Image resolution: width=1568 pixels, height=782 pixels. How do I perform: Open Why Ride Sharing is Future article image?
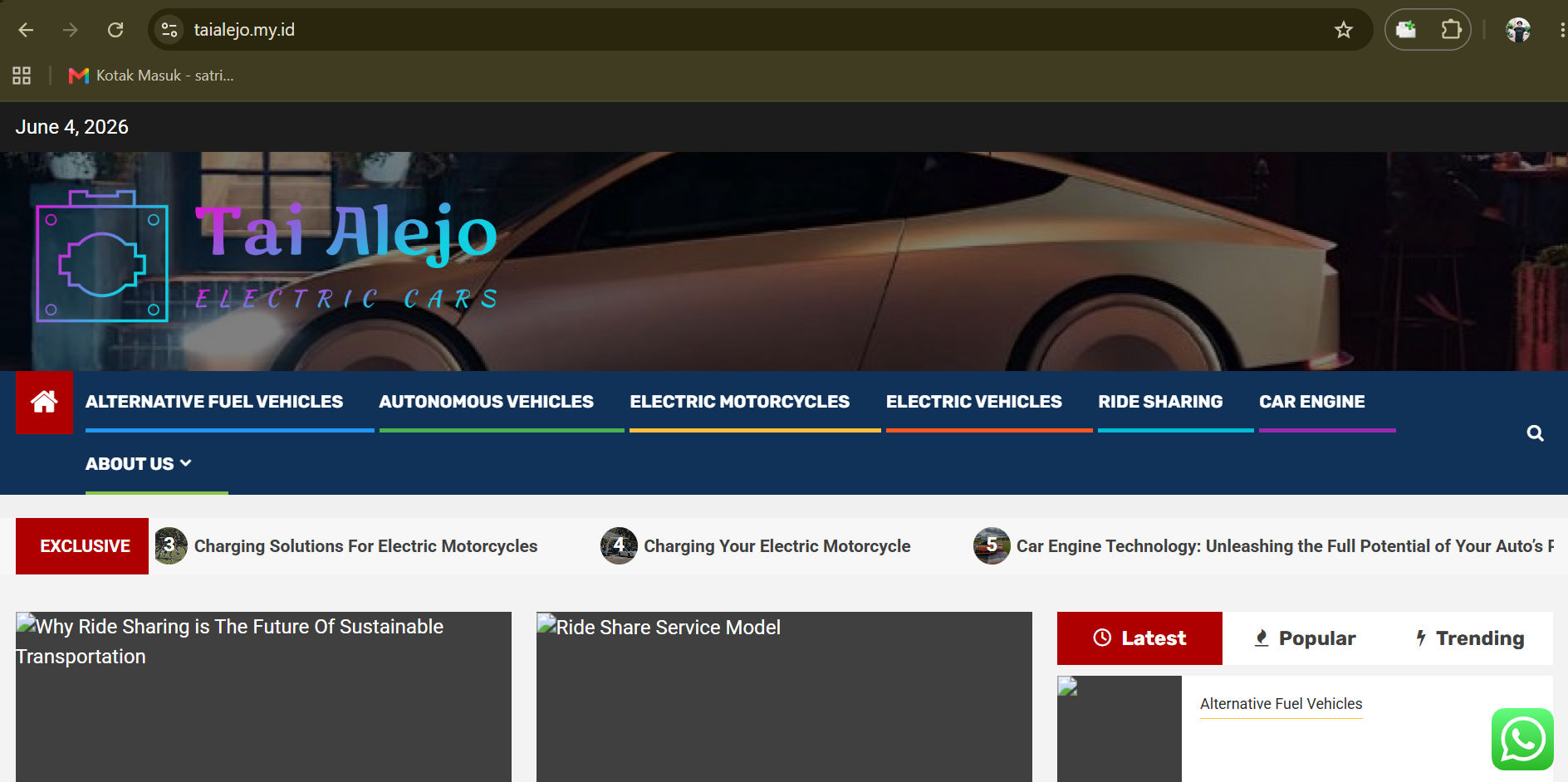[263, 697]
